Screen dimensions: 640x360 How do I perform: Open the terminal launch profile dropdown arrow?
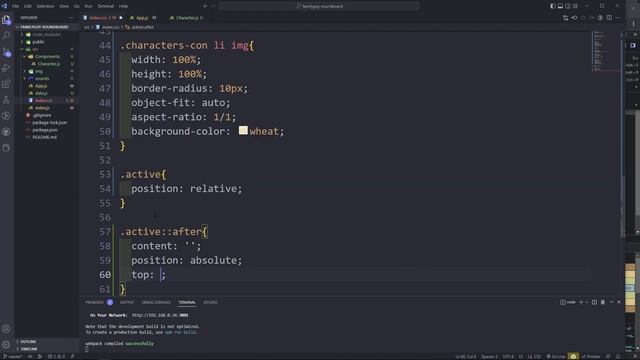pyautogui.click(x=587, y=302)
